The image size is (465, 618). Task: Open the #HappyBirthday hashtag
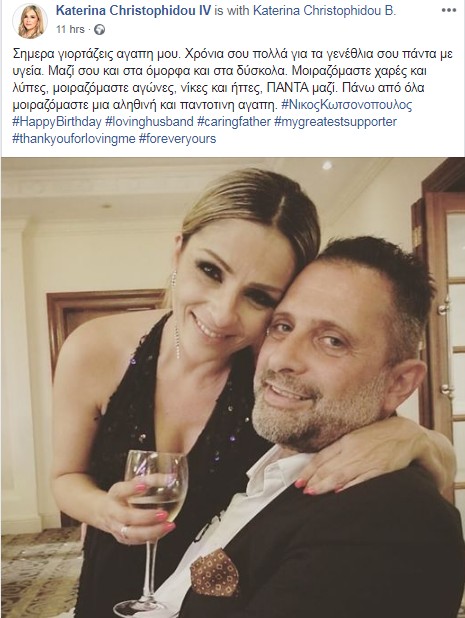coord(57,121)
